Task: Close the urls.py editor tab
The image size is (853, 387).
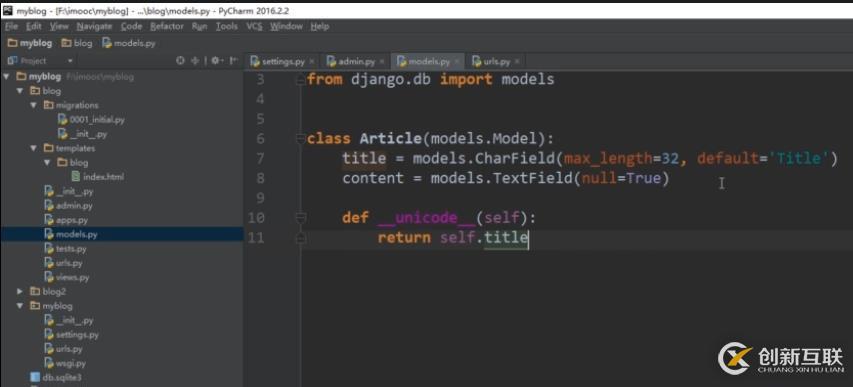Action: (x=517, y=62)
